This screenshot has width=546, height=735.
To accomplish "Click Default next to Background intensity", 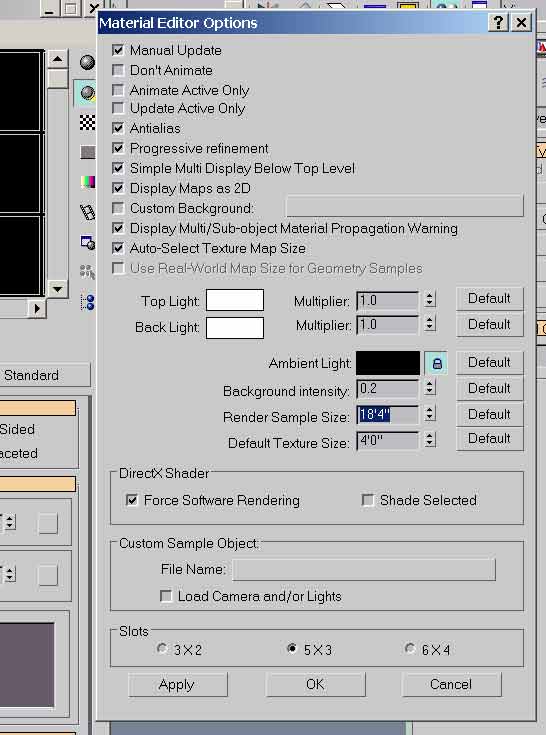I will click(489, 389).
